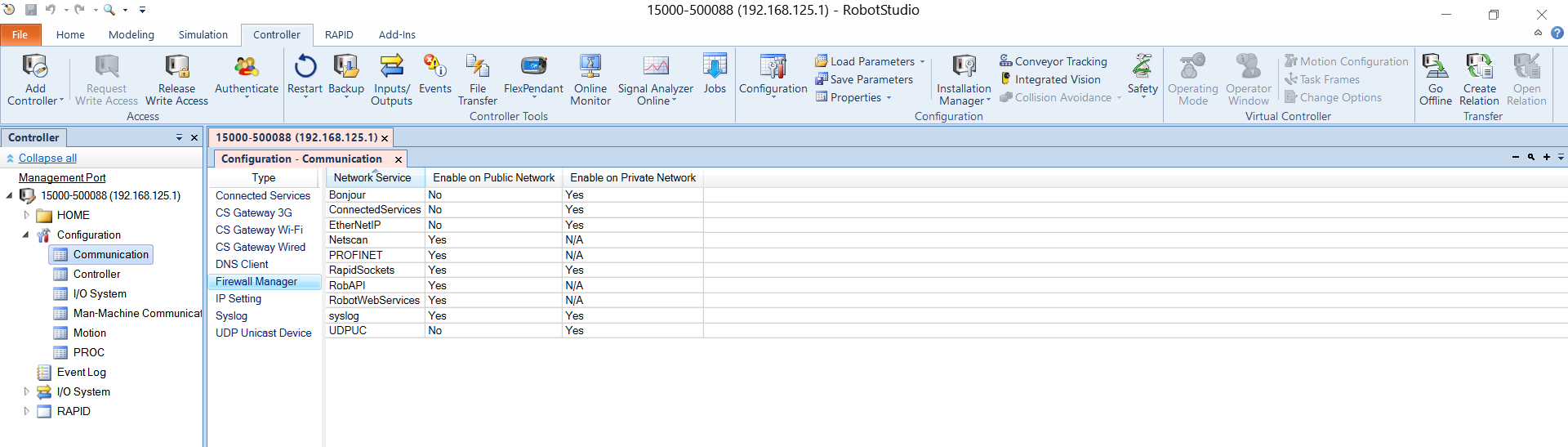1568x447 pixels.
Task: Minimize the ribbon with the caret icon
Action: [x=1538, y=34]
